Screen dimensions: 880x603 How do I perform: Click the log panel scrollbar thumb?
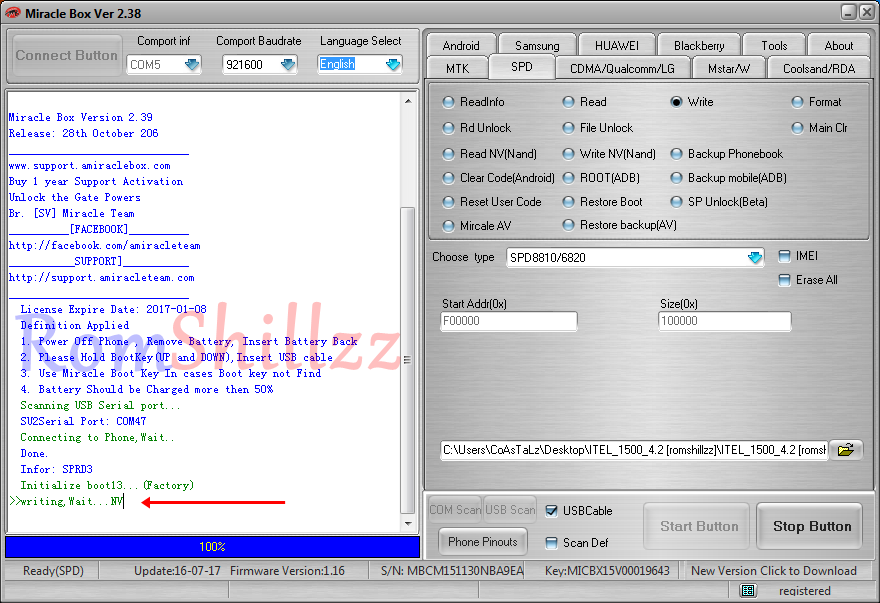pos(408,360)
